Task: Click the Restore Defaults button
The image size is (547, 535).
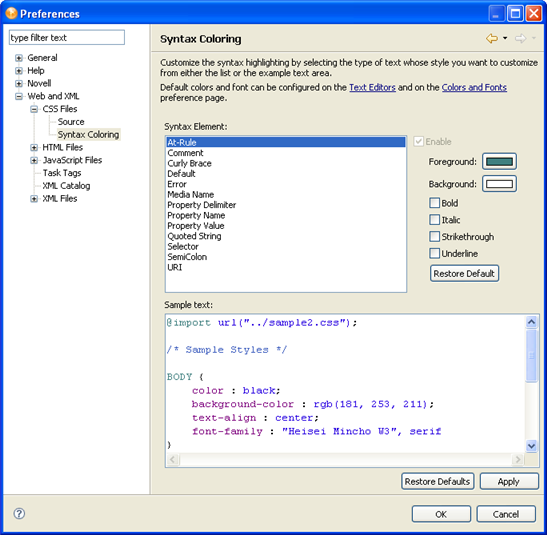Action: click(x=437, y=481)
